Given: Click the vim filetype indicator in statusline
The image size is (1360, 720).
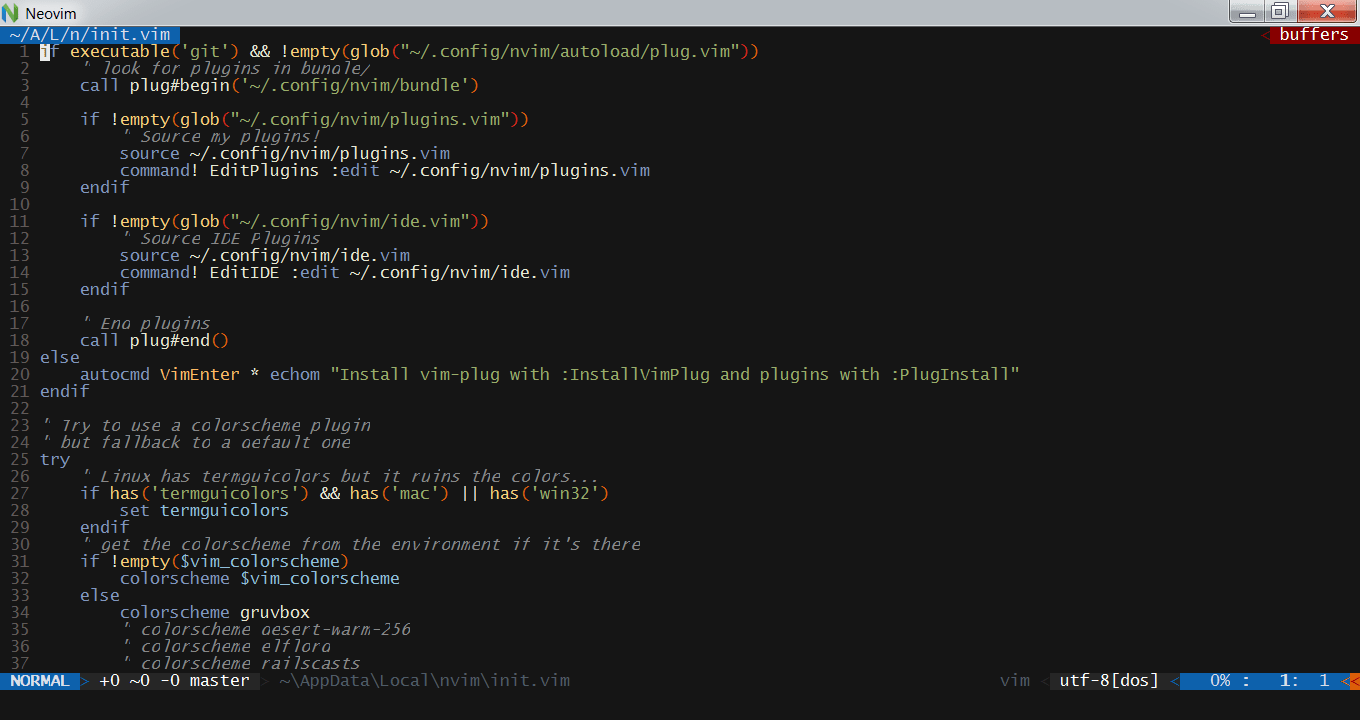Looking at the screenshot, I should (1014, 680).
